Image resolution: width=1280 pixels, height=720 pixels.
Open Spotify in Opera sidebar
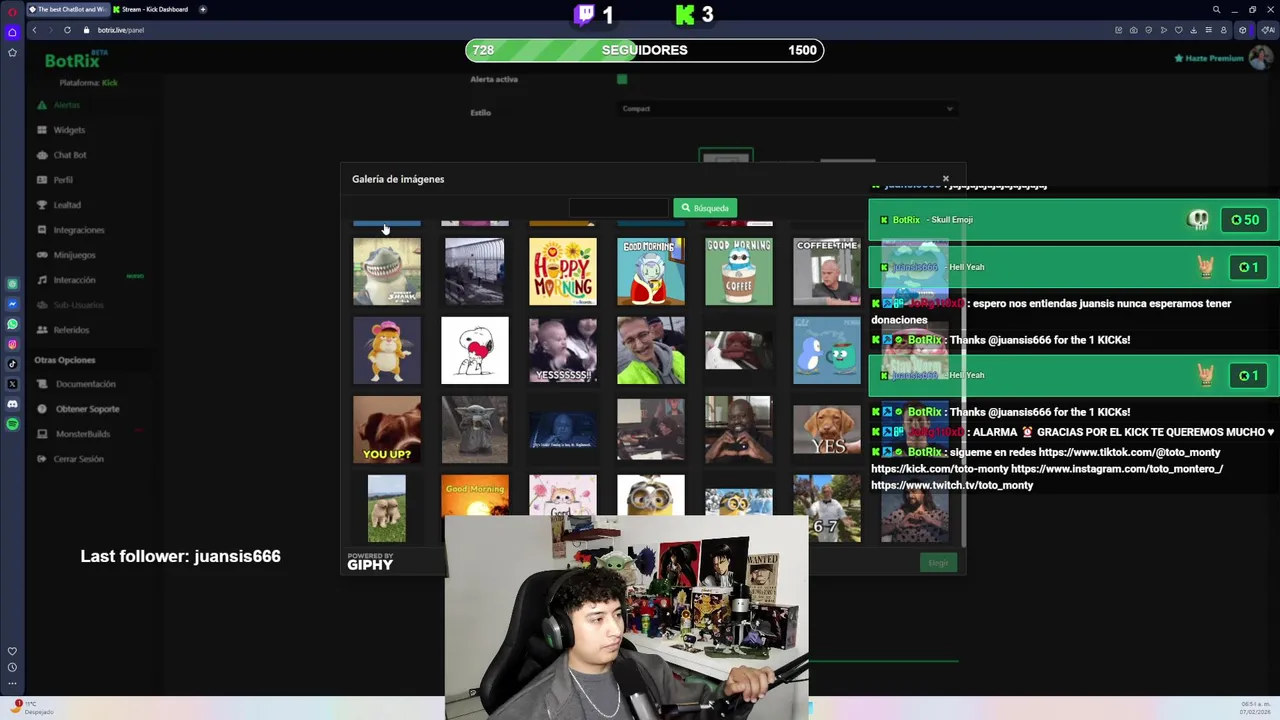click(x=12, y=424)
